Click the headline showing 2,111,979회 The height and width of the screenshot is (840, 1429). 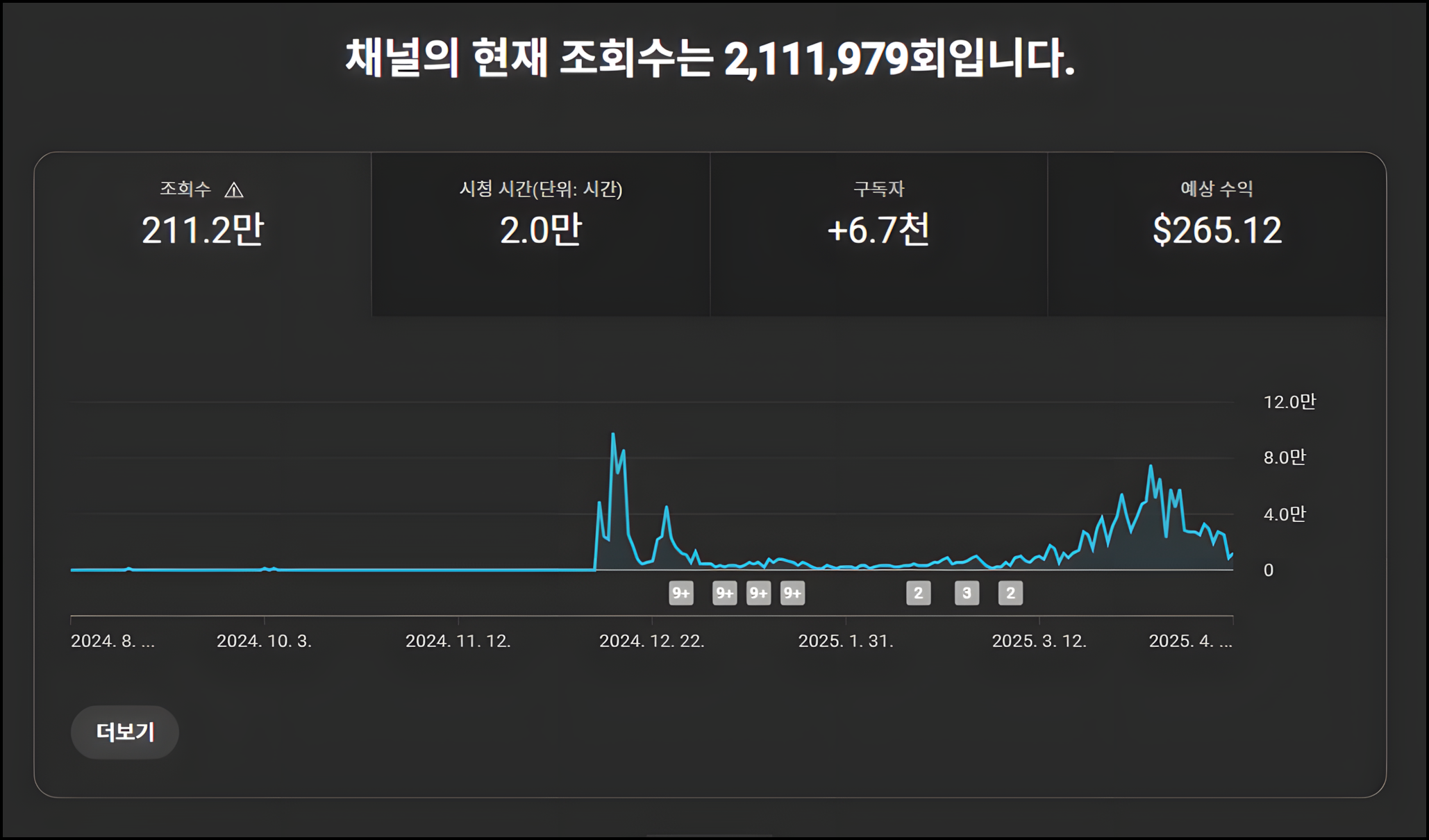(x=710, y=58)
